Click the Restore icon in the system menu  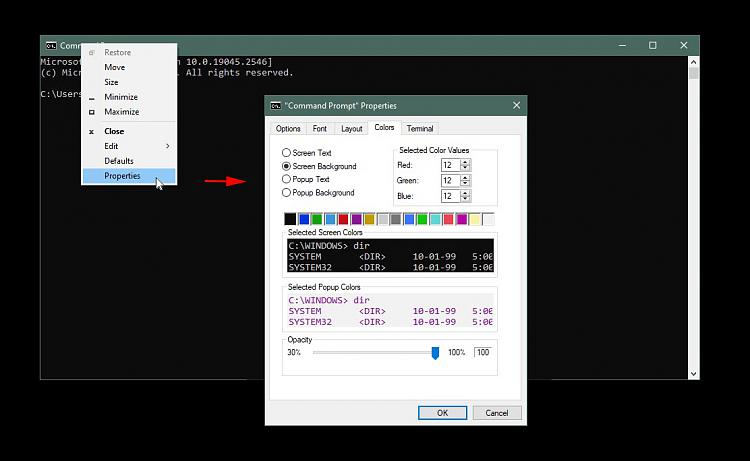point(92,53)
